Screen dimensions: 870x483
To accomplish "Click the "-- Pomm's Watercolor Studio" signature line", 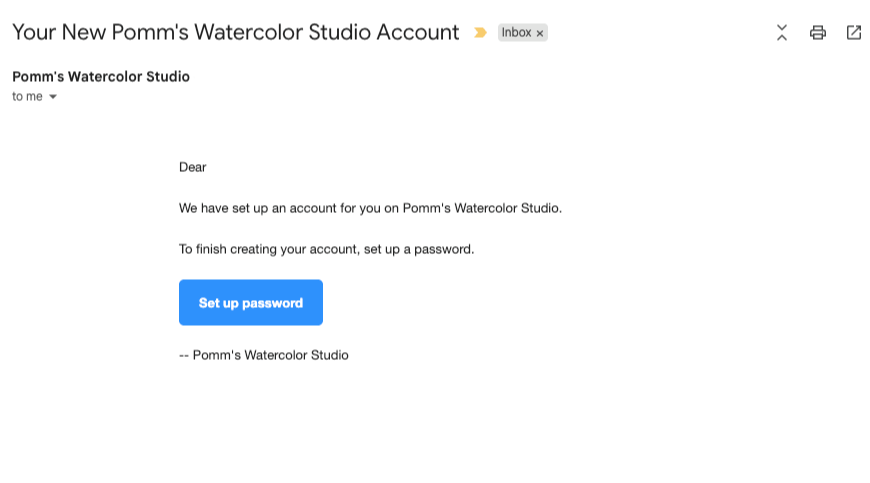I will (x=264, y=355).
